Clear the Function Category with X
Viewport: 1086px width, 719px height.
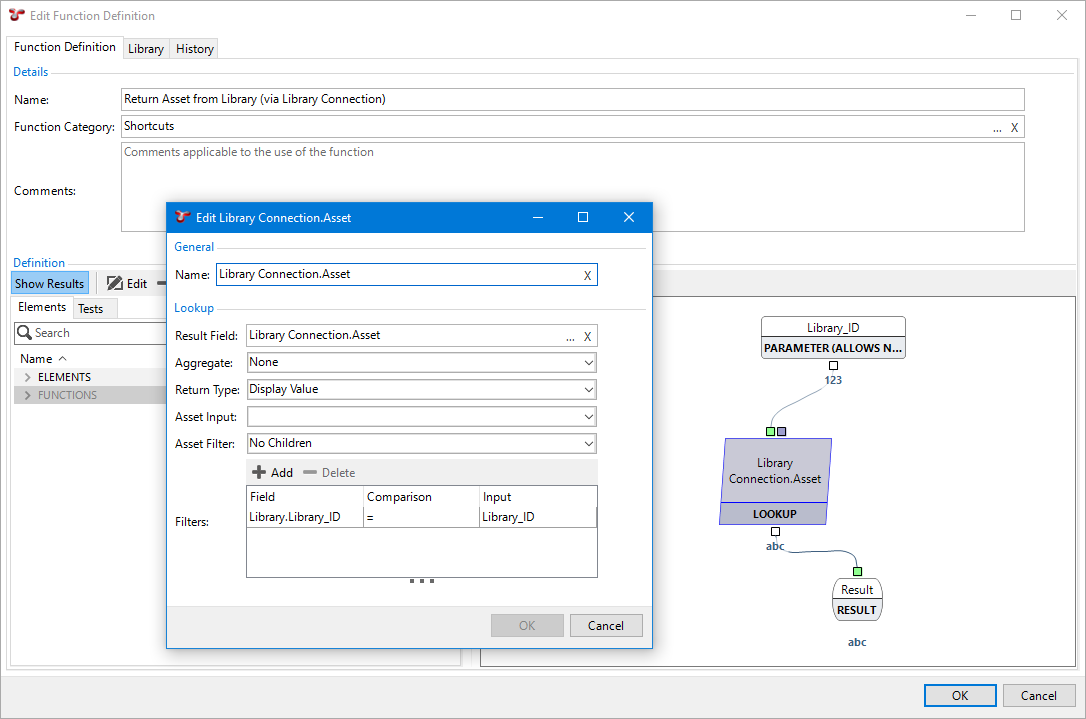coord(1014,127)
